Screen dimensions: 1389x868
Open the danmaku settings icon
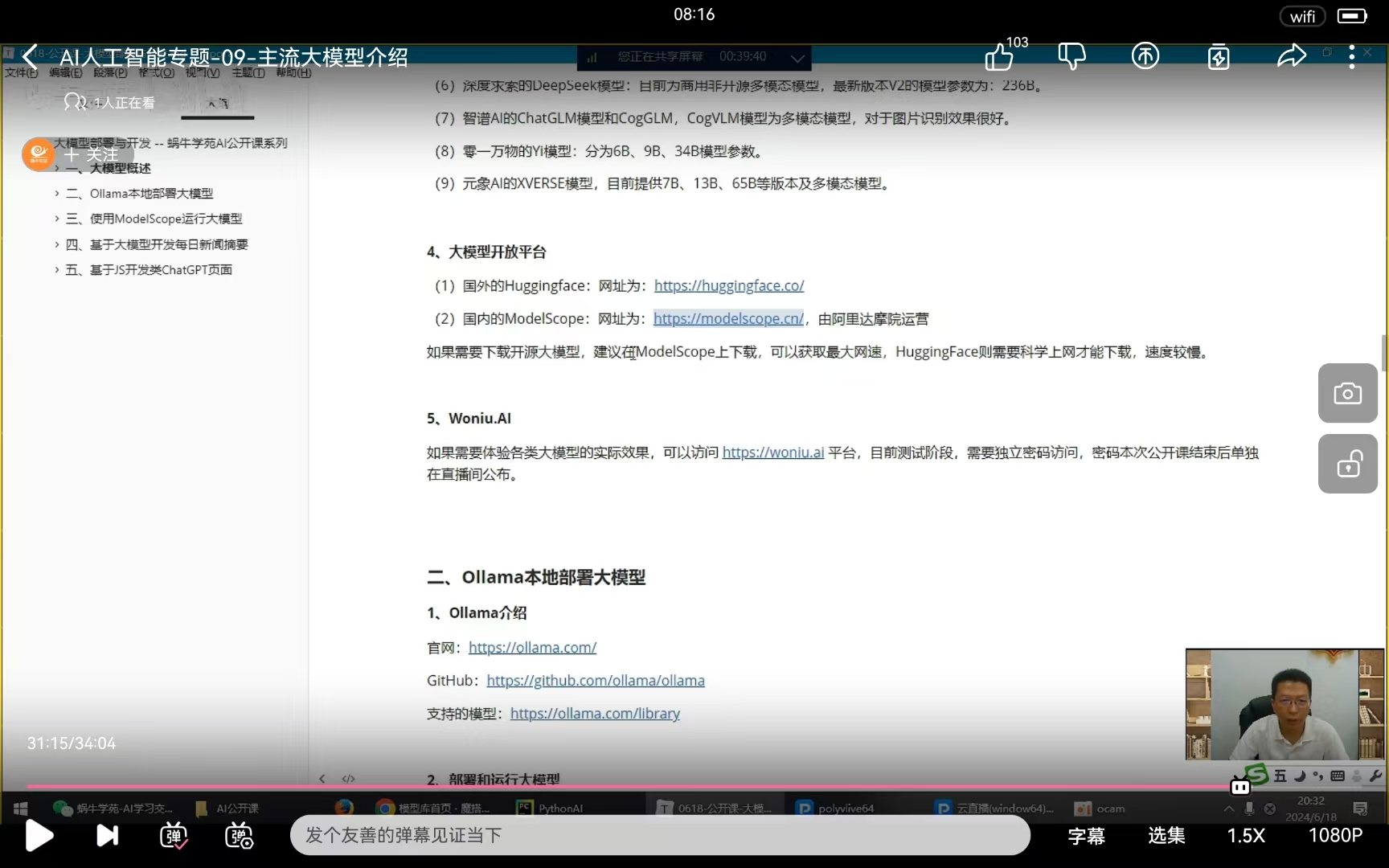(x=240, y=836)
